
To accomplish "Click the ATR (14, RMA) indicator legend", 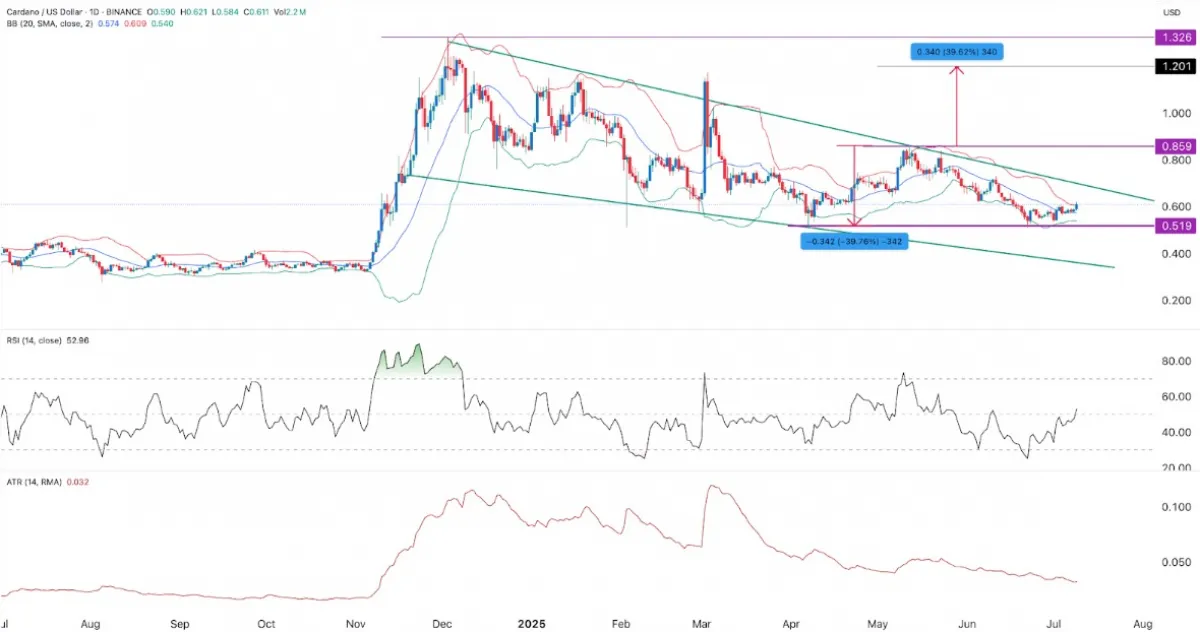I will (x=32, y=482).
